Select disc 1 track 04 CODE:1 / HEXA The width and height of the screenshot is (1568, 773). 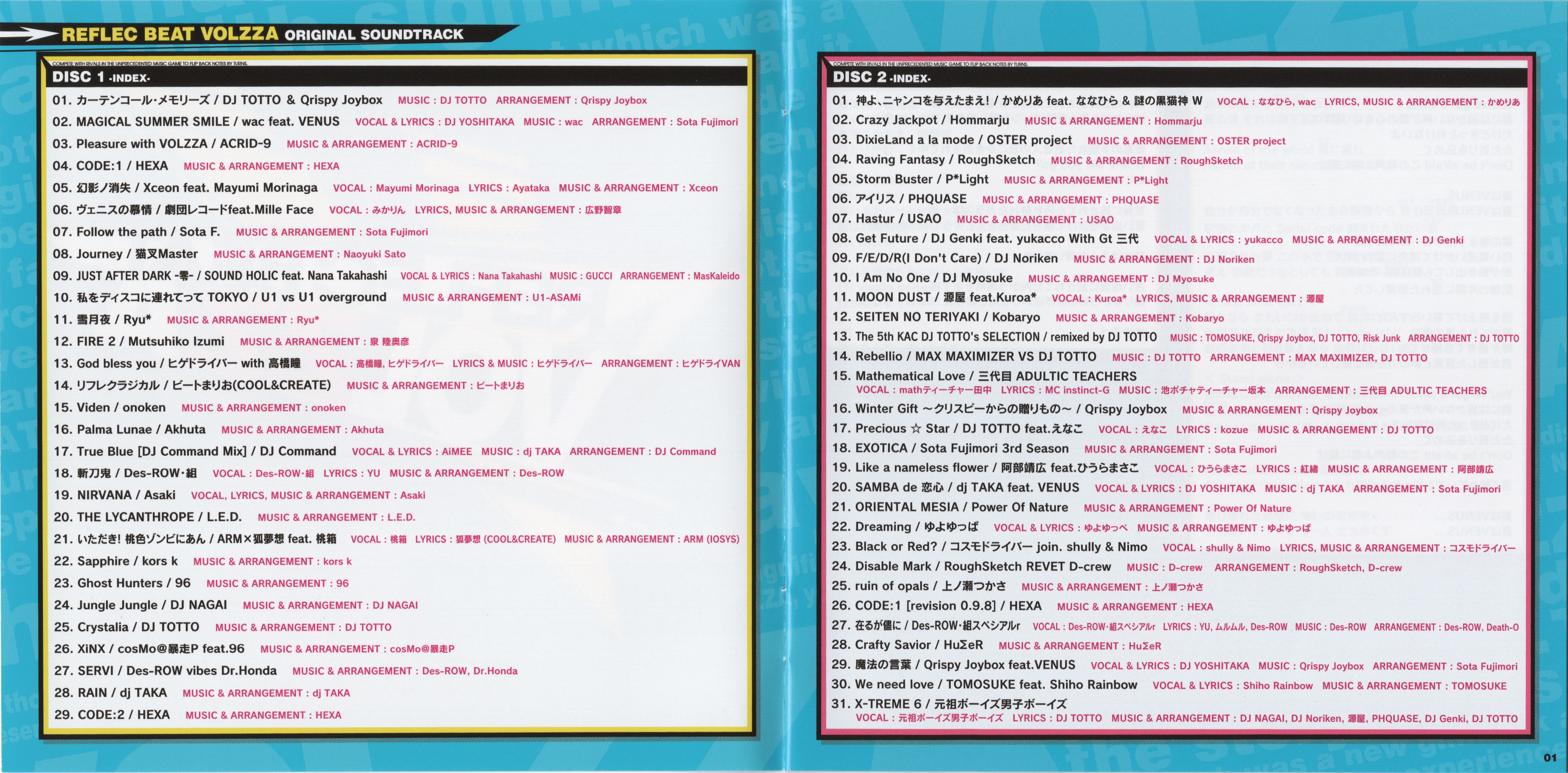pos(110,166)
